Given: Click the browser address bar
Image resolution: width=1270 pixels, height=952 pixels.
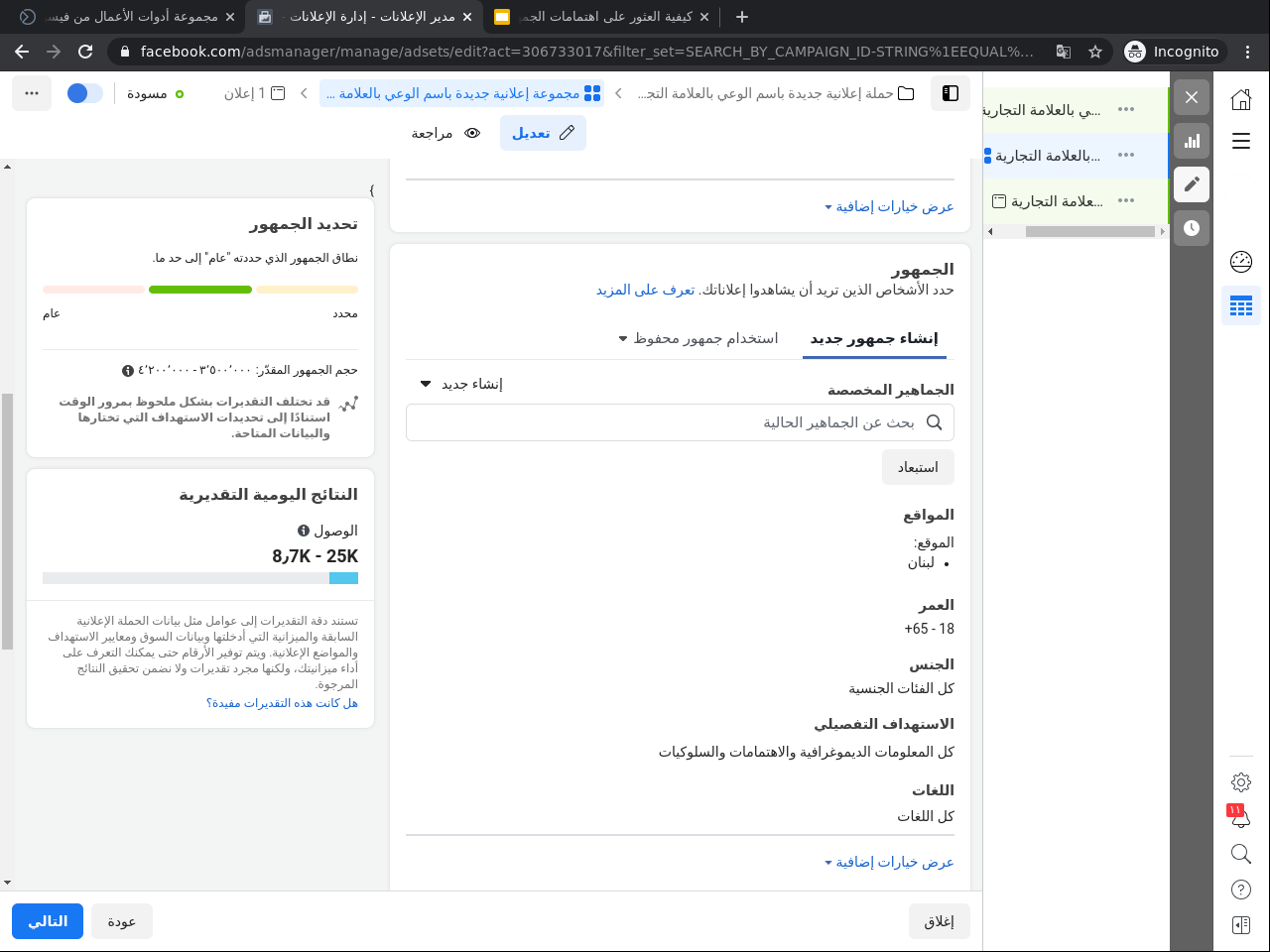Looking at the screenshot, I should 585,52.
